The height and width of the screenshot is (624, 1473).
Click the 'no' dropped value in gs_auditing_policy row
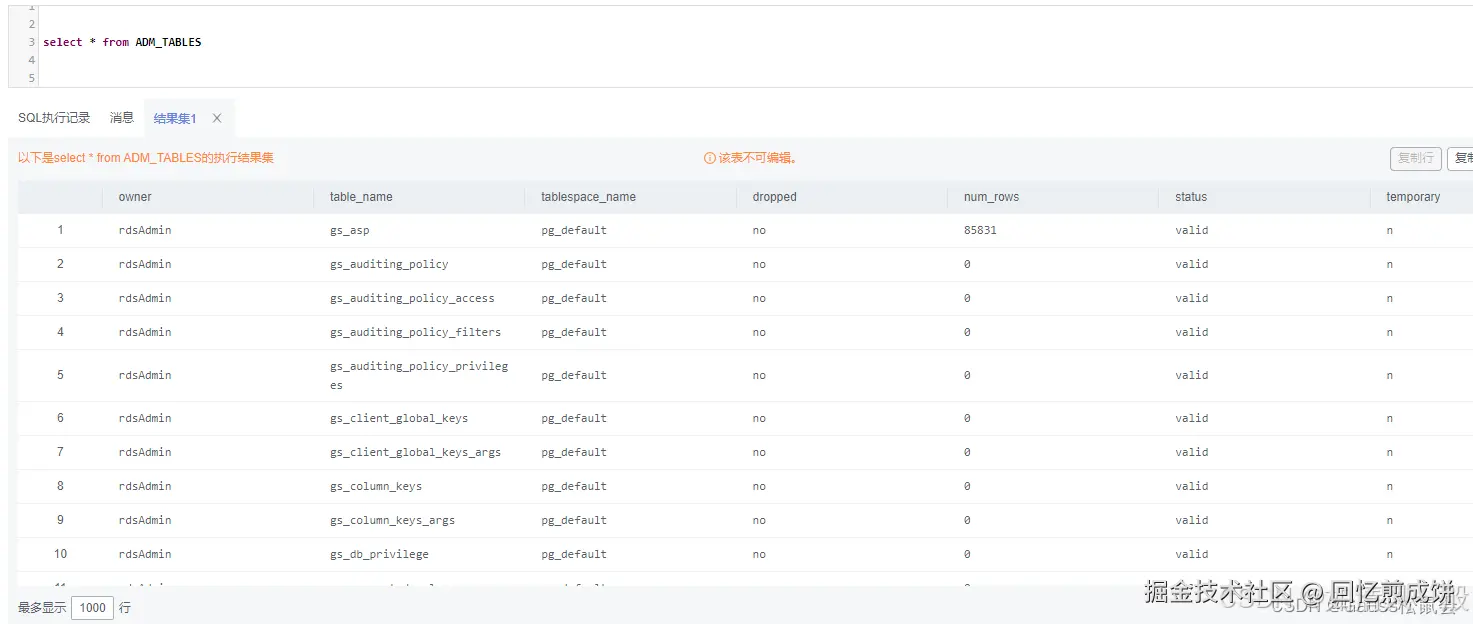pyautogui.click(x=759, y=264)
